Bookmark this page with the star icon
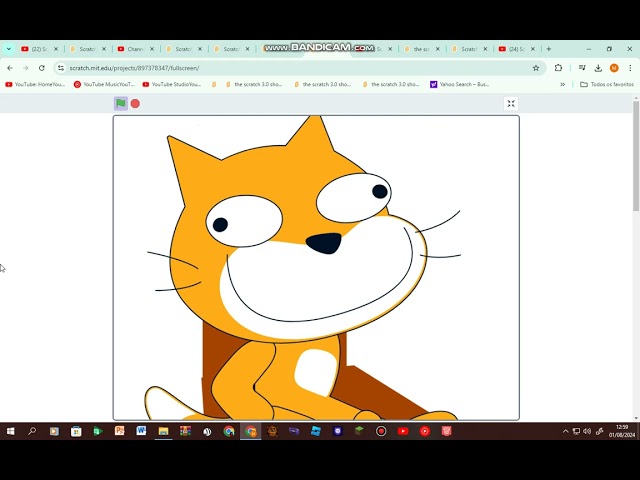Viewport: 640px width, 480px height. (536, 68)
